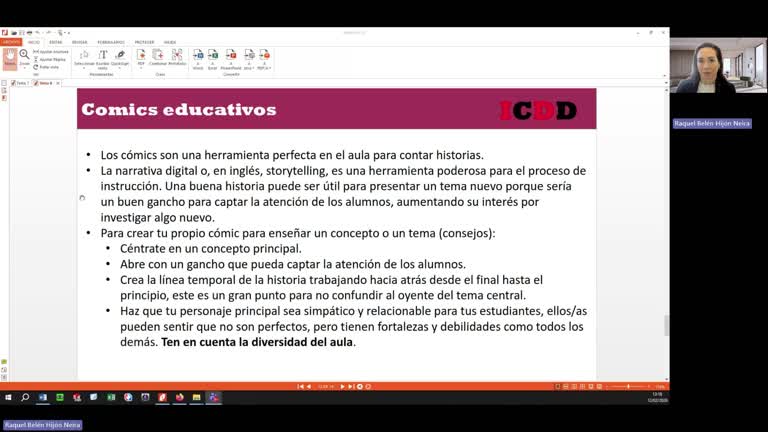This screenshot has height=432, width=768.
Task: Click the taskbar clock
Action: tap(657, 397)
